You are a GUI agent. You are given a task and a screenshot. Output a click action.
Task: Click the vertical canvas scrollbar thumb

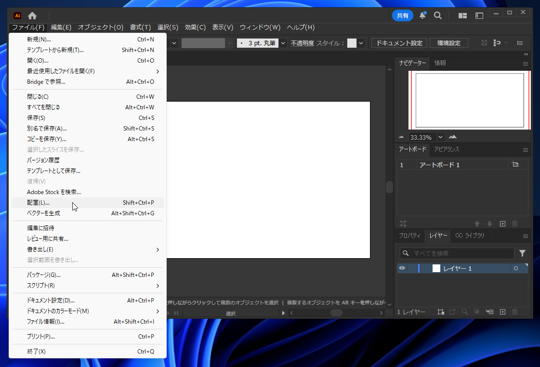389,187
